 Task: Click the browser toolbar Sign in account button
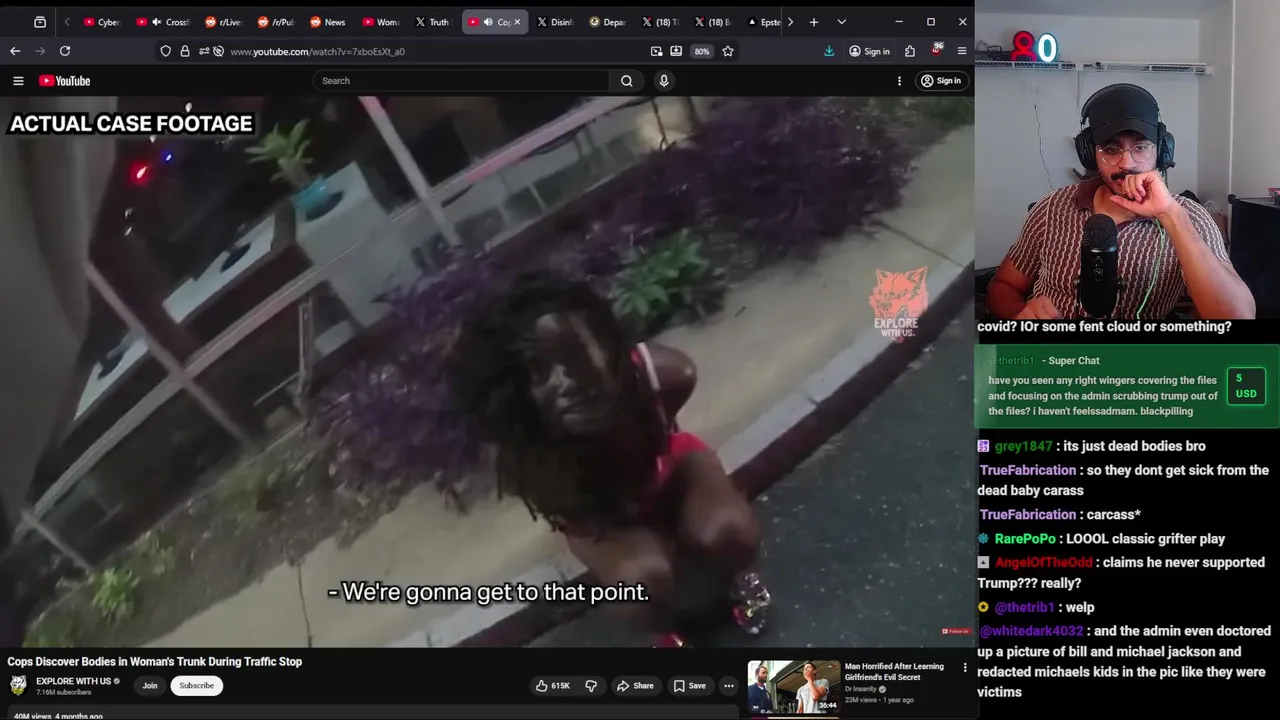click(x=869, y=51)
